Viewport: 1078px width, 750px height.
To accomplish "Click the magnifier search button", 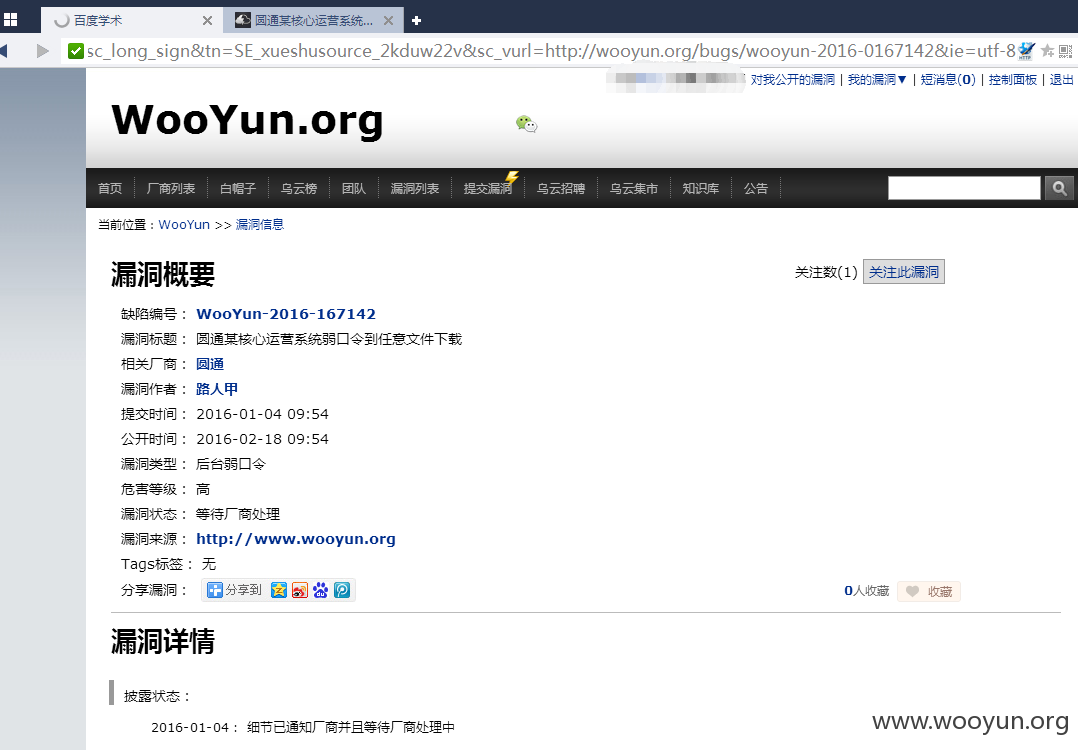I will (1059, 188).
